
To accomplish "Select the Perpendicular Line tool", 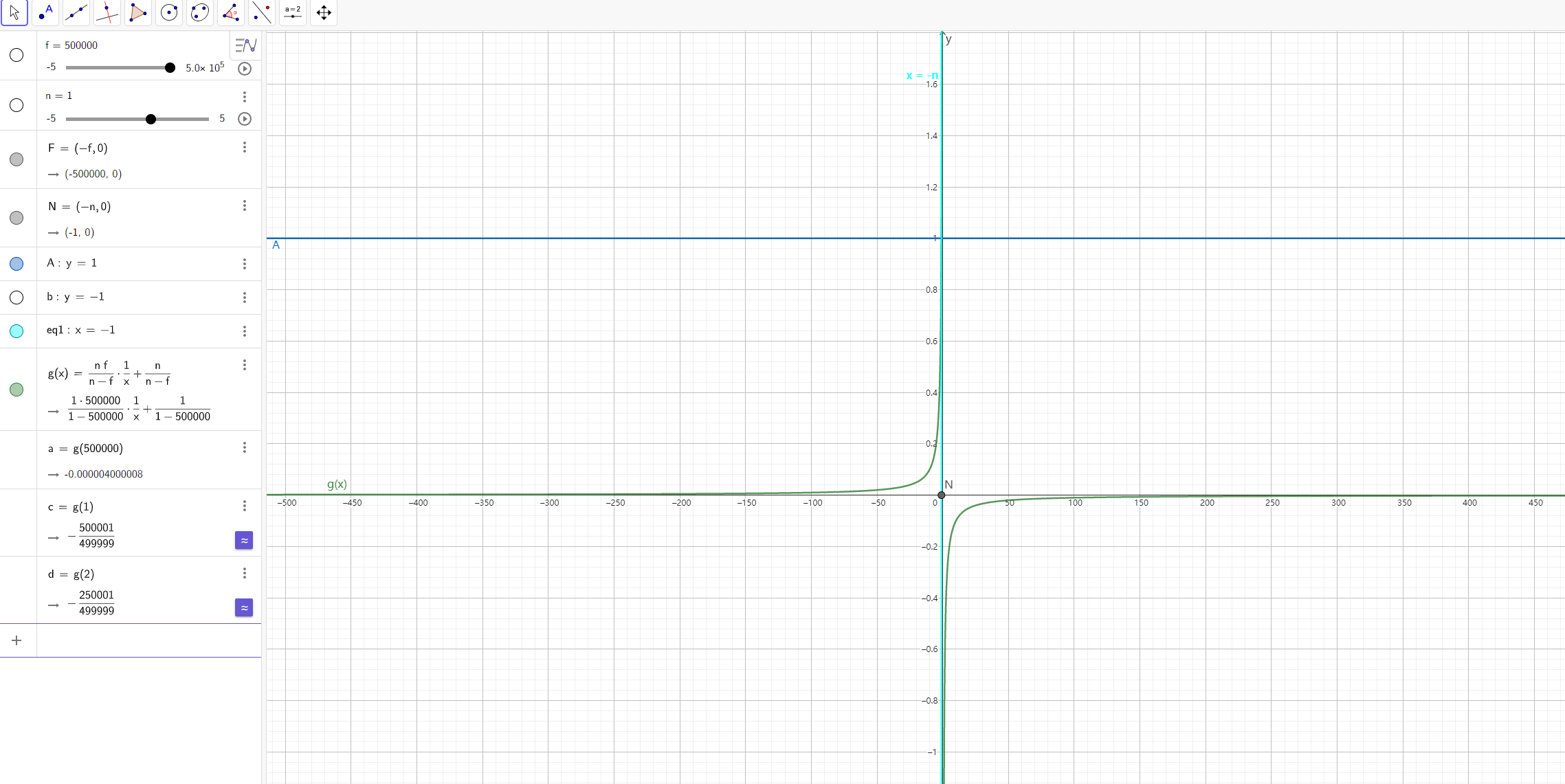I will click(x=107, y=12).
